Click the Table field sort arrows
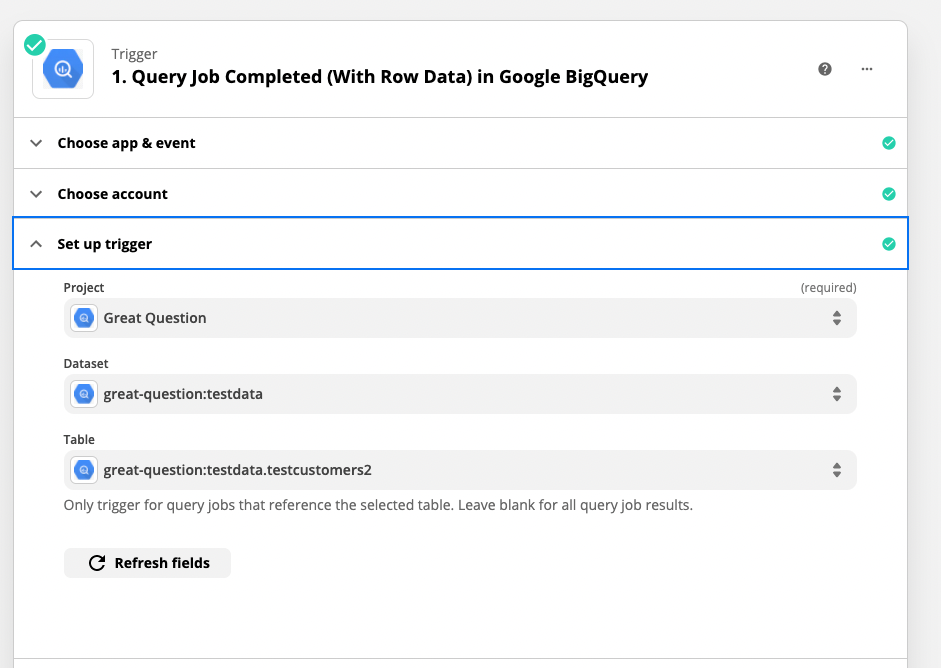Viewport: 941px width, 668px height. click(837, 470)
